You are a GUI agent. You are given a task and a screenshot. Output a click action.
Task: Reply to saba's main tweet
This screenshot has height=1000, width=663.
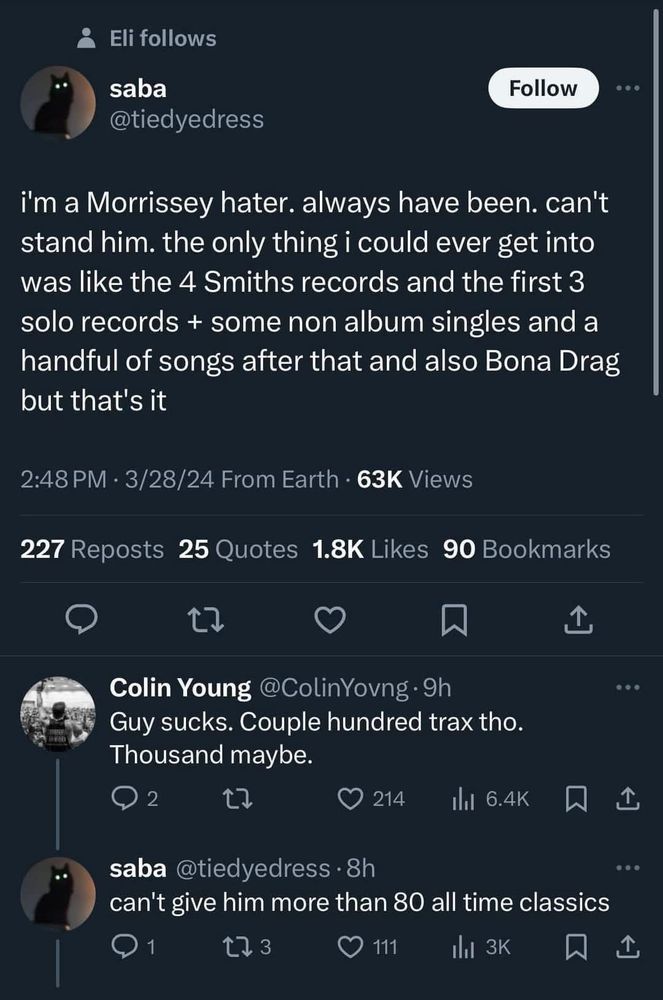pos(79,623)
